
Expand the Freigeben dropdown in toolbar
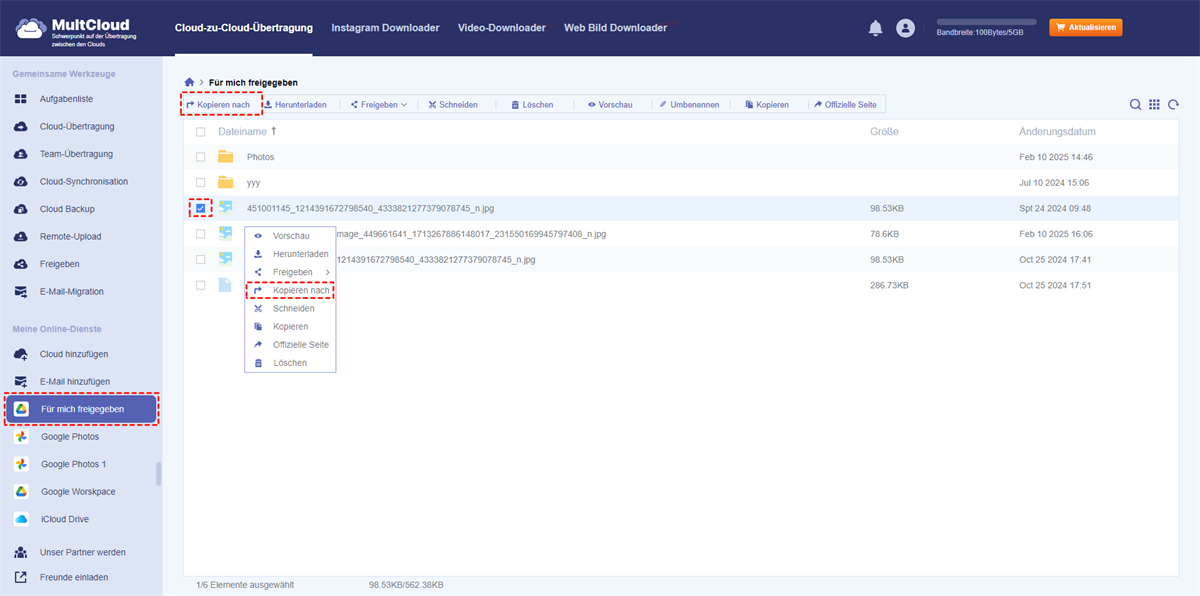coord(378,104)
